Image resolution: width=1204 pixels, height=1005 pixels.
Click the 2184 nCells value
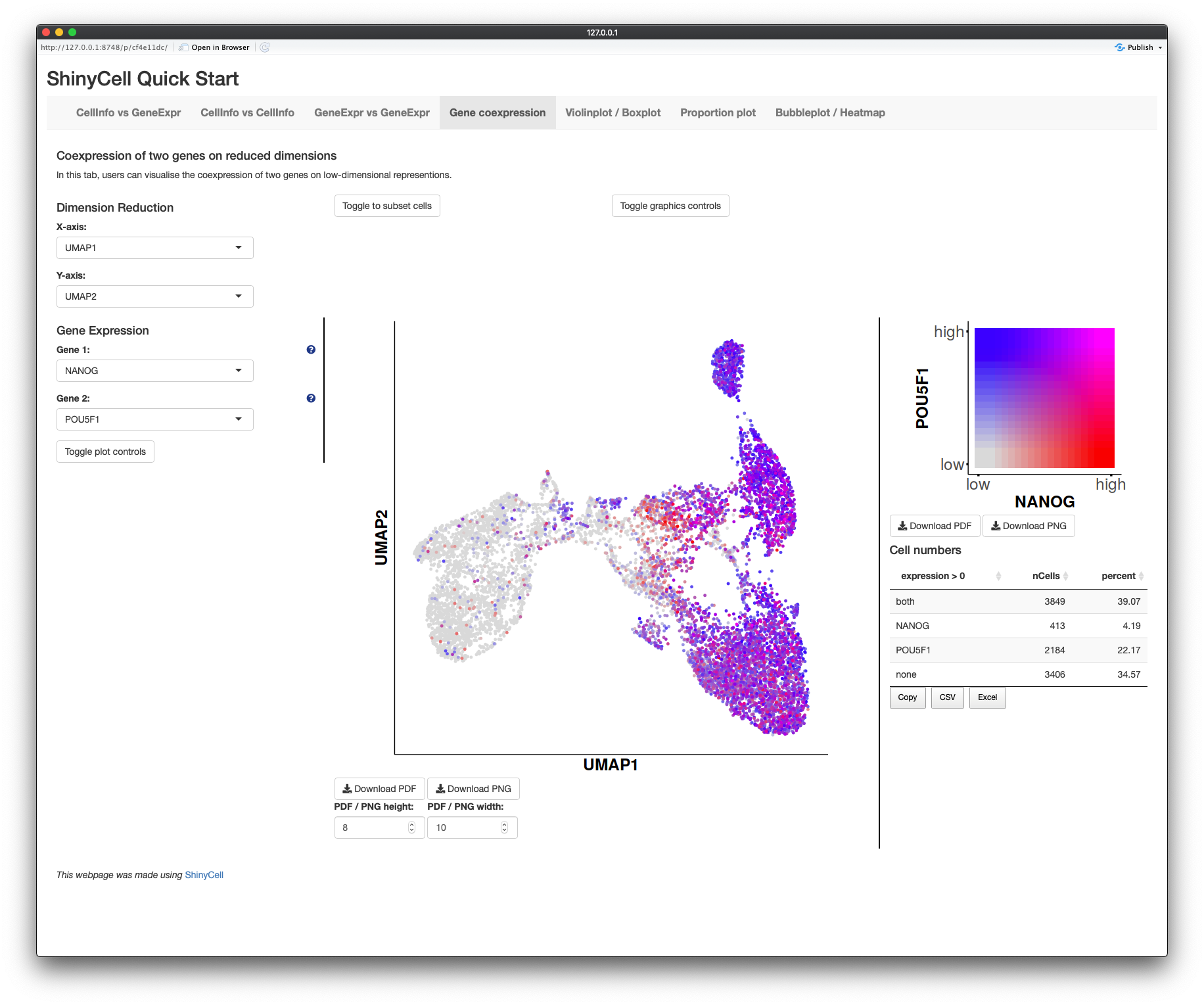[1054, 650]
